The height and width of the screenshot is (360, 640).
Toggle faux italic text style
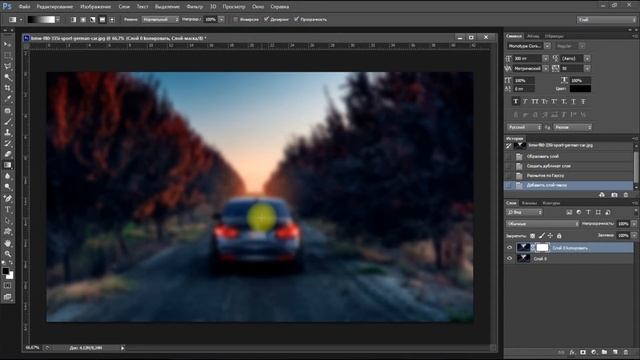(525, 101)
